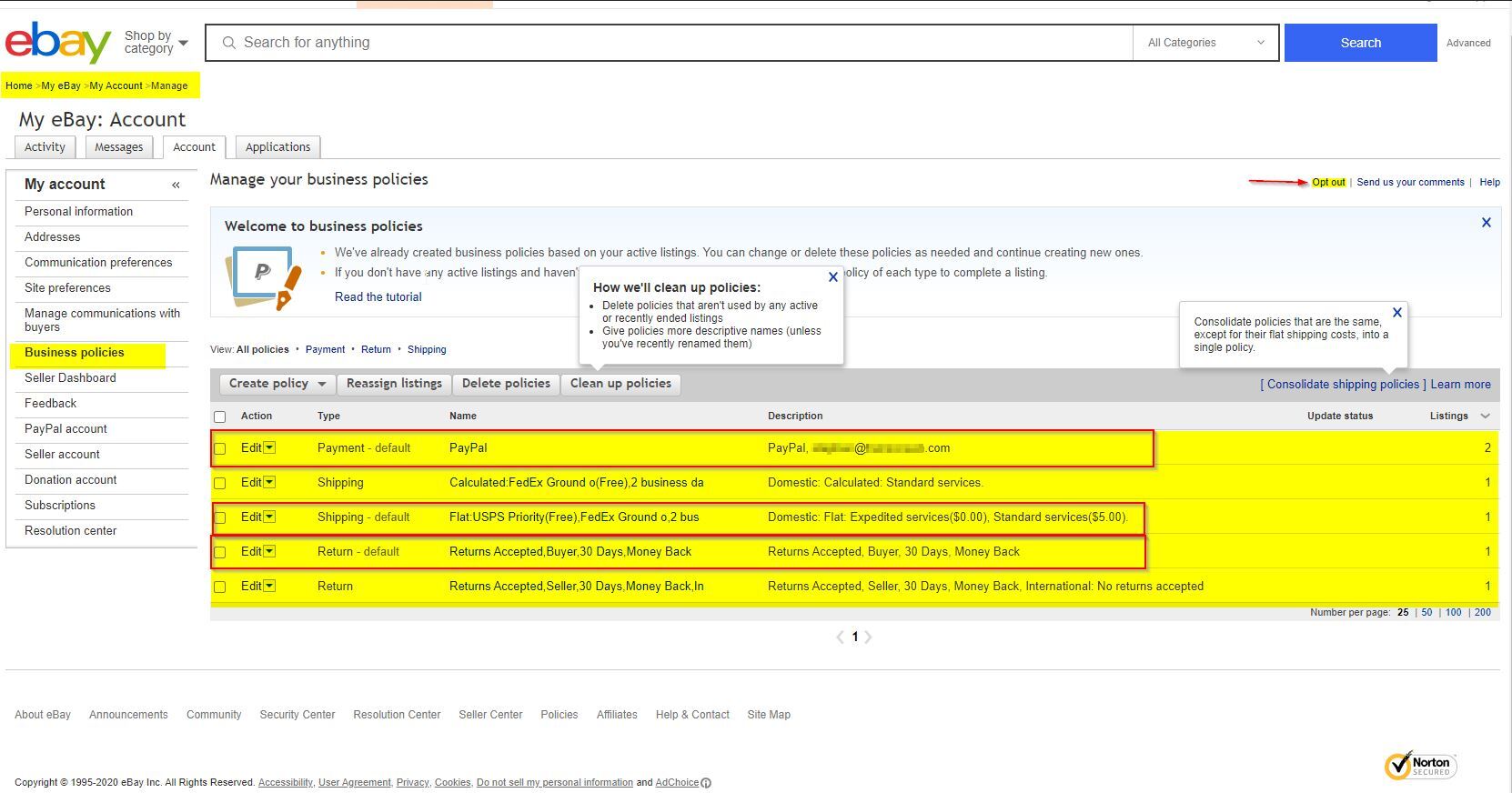Open the All Categories dropdown
Viewport: 1512px width, 793px height.
click(1205, 43)
